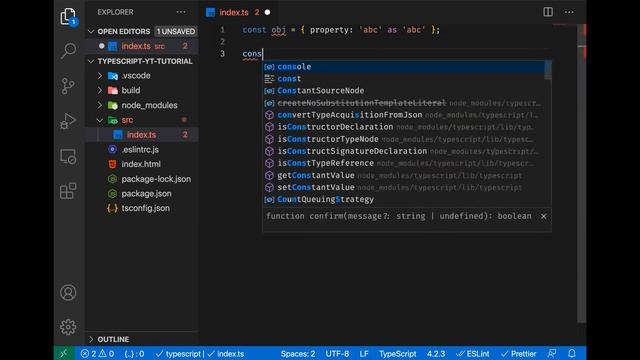Image resolution: width=640 pixels, height=360 pixels.
Task: Select the const keyword suggestion
Action: pos(403,79)
